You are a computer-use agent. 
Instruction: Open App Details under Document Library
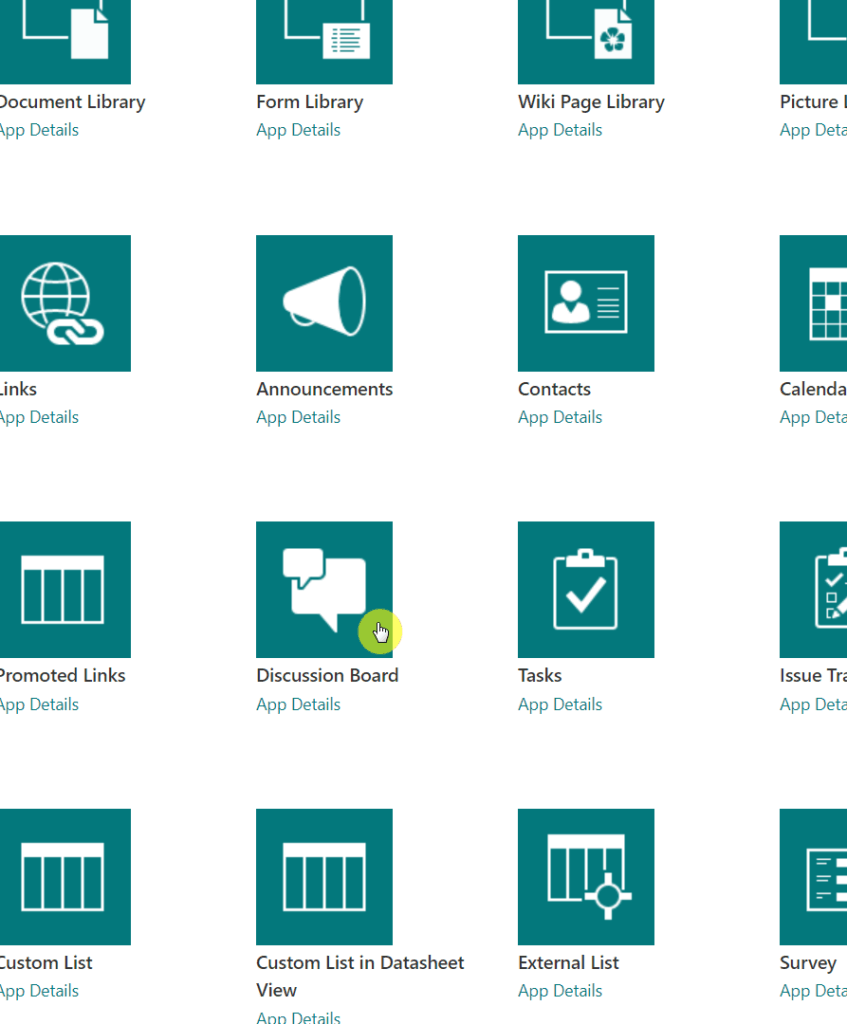tap(39, 130)
